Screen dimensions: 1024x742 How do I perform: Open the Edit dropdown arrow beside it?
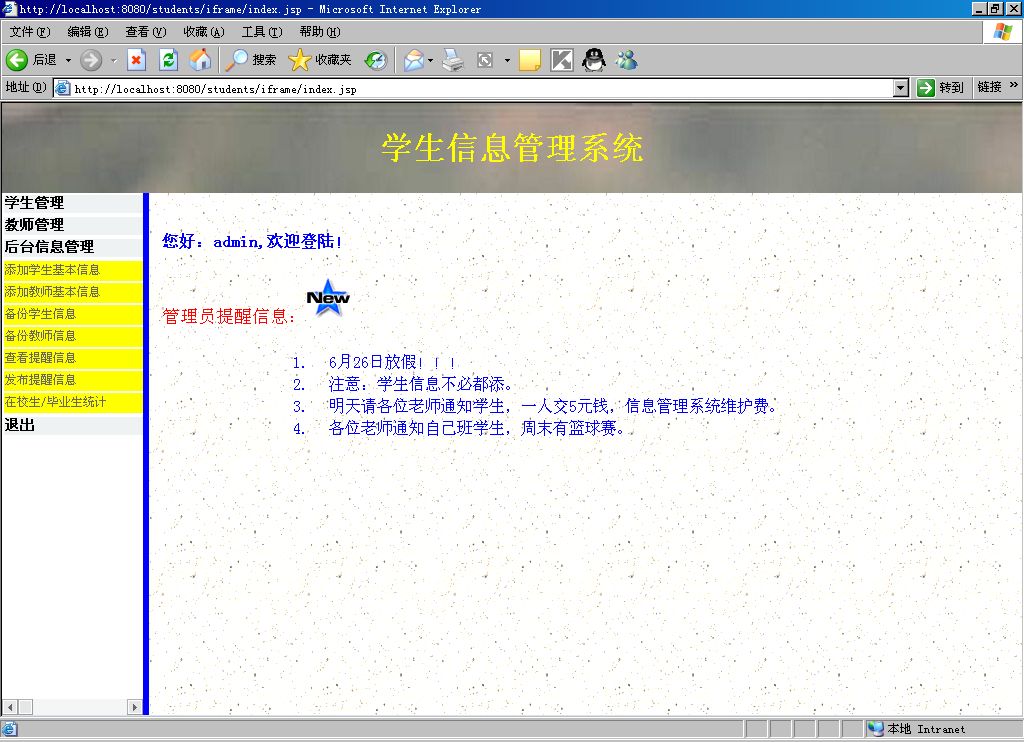[507, 60]
